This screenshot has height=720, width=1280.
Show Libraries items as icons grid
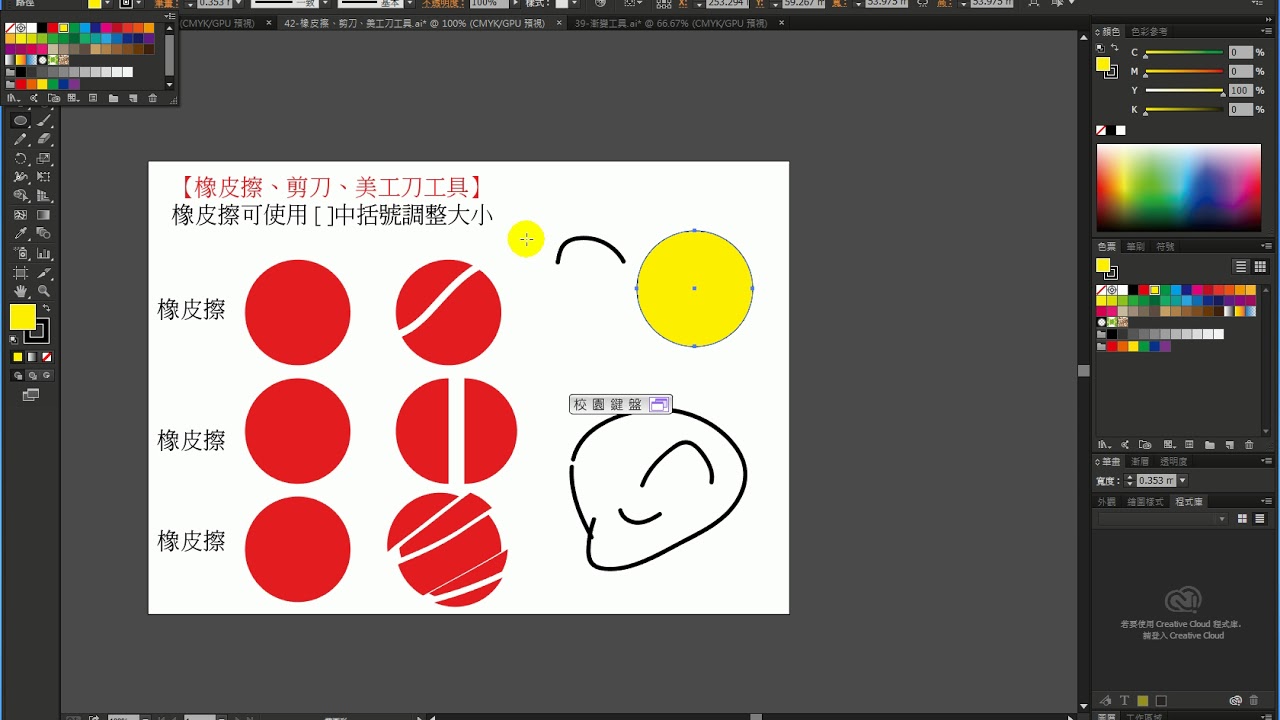pyautogui.click(x=1243, y=519)
